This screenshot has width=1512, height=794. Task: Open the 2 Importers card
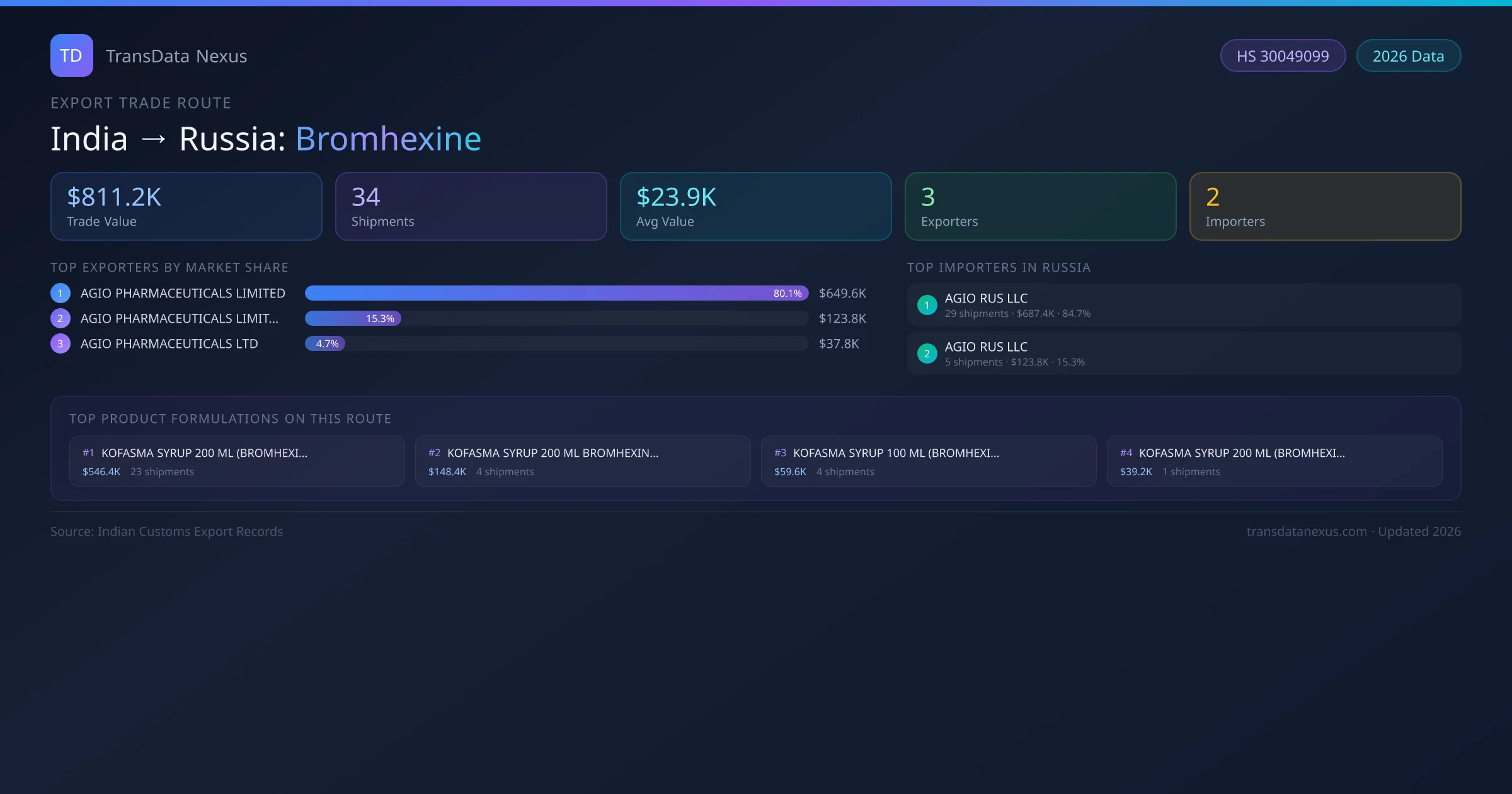point(1325,207)
